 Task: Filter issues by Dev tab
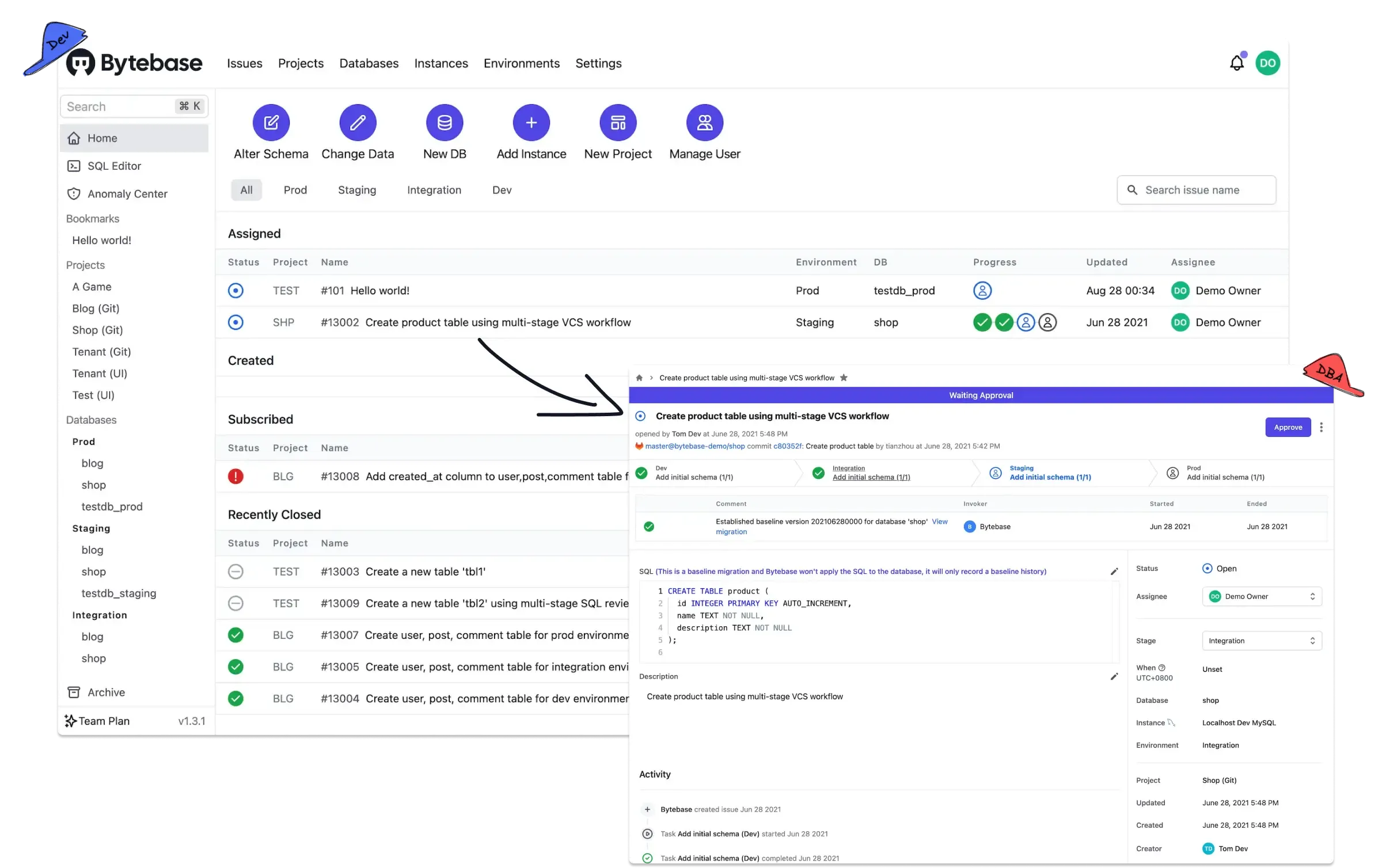tap(502, 190)
